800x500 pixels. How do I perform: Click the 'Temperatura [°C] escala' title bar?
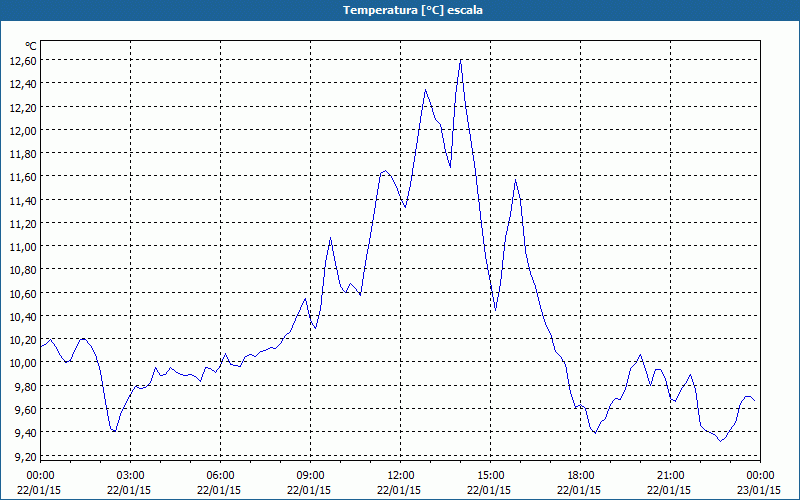click(400, 10)
